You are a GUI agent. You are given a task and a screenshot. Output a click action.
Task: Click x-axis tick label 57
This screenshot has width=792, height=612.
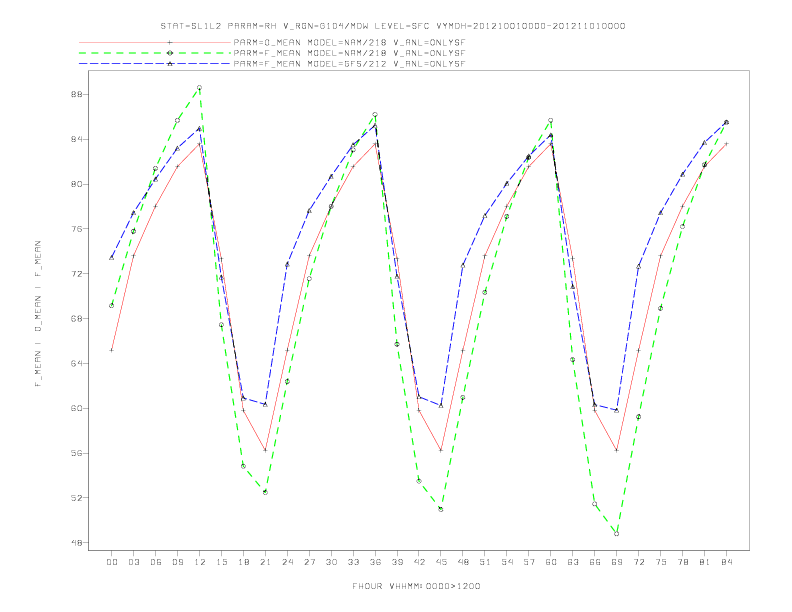[x=529, y=562]
